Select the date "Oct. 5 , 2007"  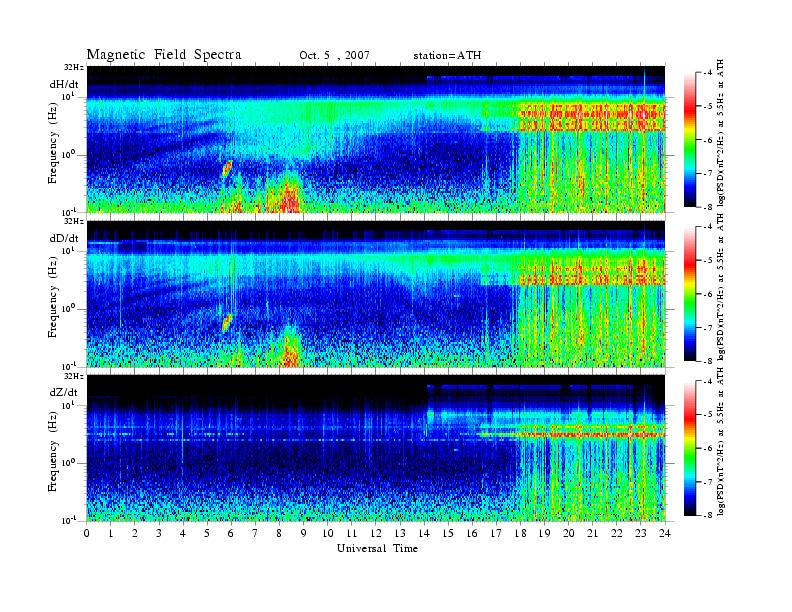334,55
